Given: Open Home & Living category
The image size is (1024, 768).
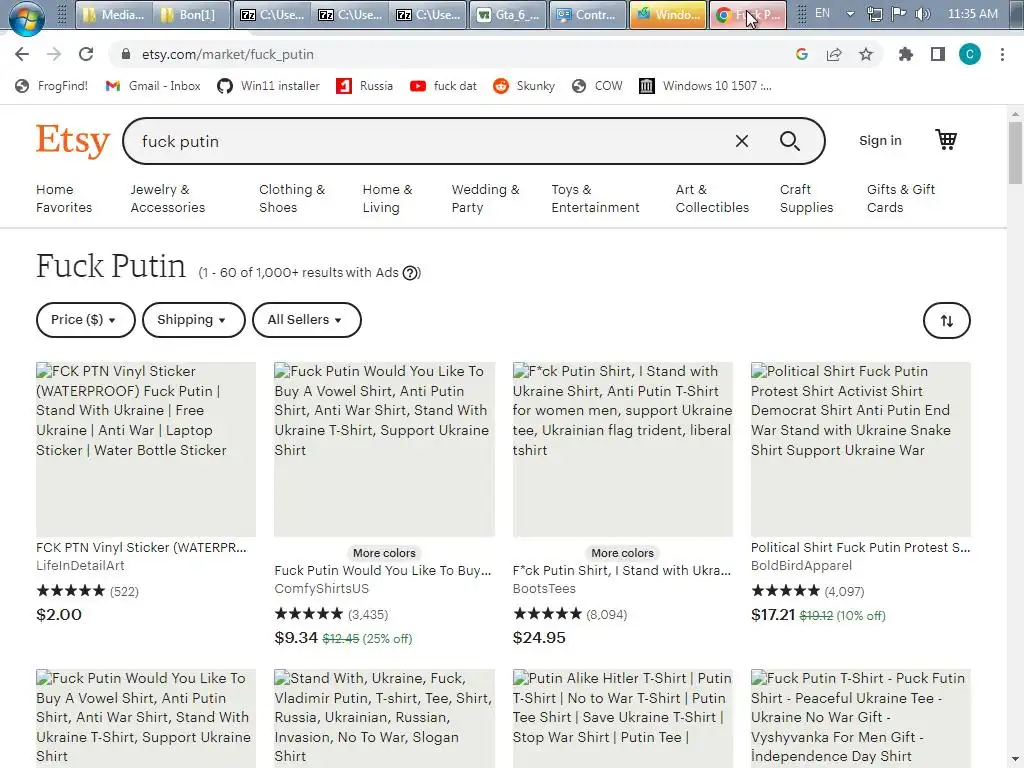Looking at the screenshot, I should [387, 199].
